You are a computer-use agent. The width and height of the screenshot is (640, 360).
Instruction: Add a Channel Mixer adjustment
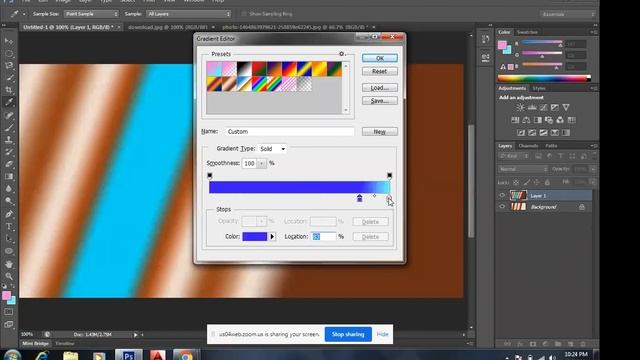tap(560, 120)
